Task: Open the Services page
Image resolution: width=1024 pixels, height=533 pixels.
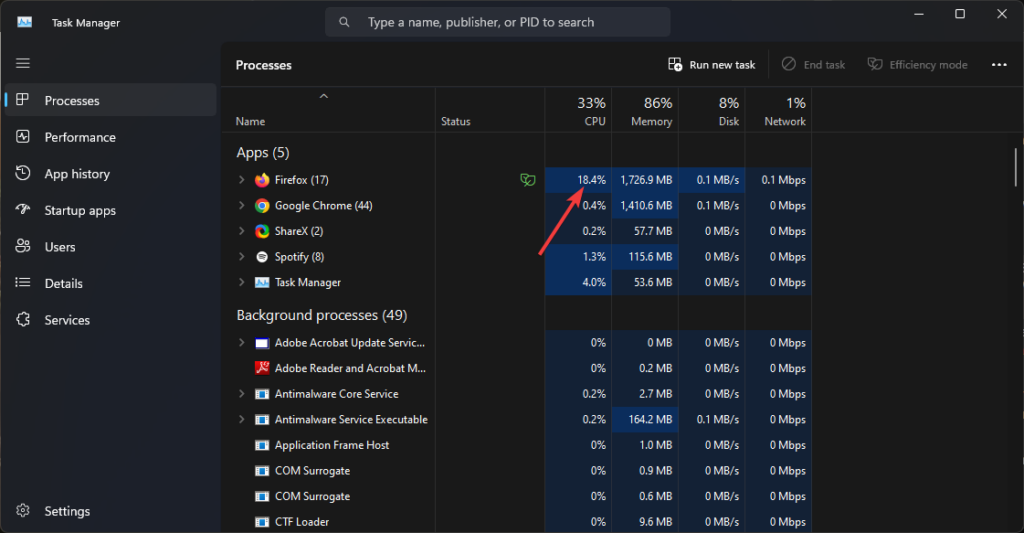Action: point(110,320)
